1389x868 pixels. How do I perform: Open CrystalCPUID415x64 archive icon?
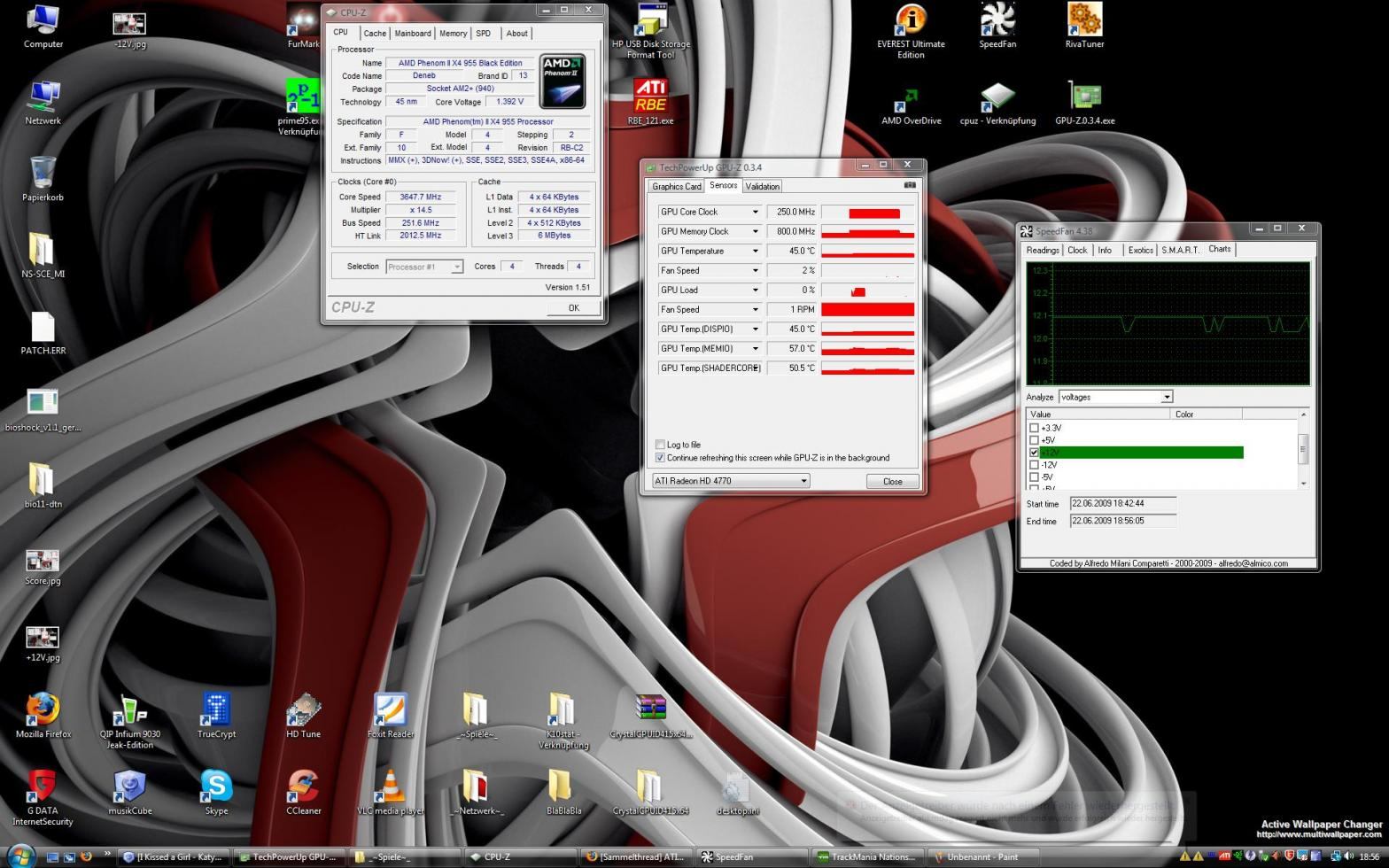pos(650,716)
